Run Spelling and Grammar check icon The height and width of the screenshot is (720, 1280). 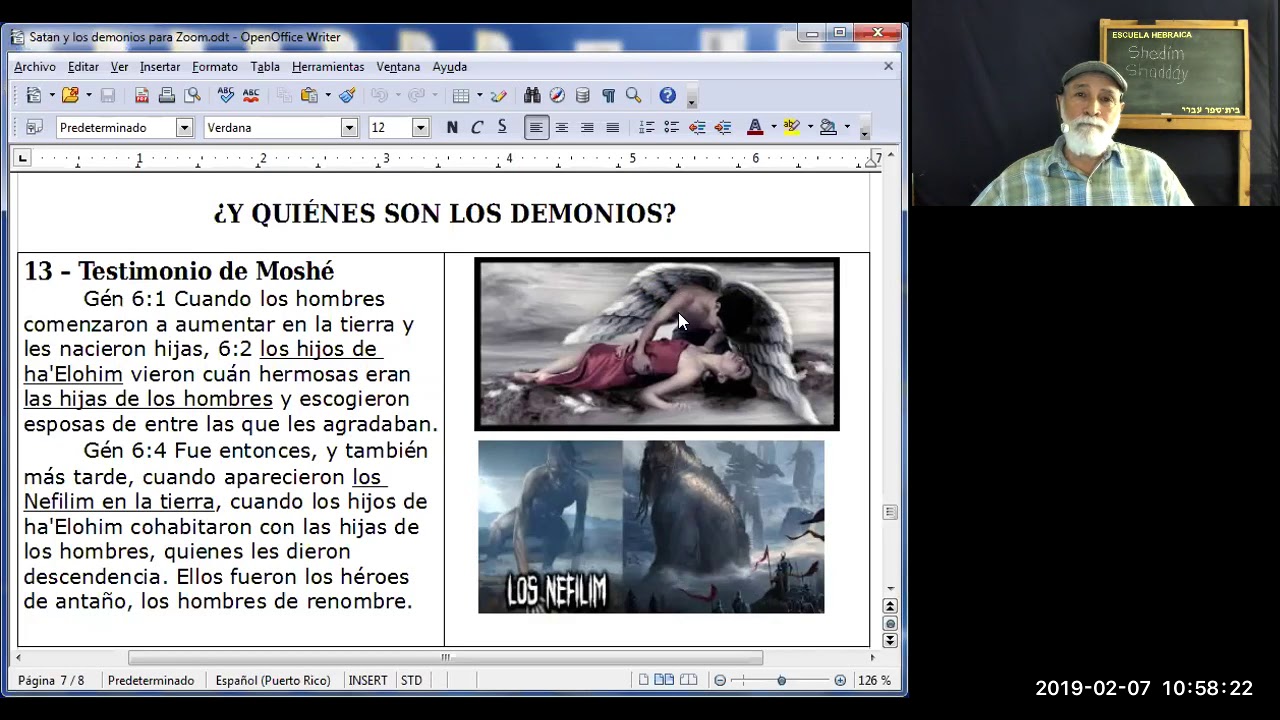point(226,95)
